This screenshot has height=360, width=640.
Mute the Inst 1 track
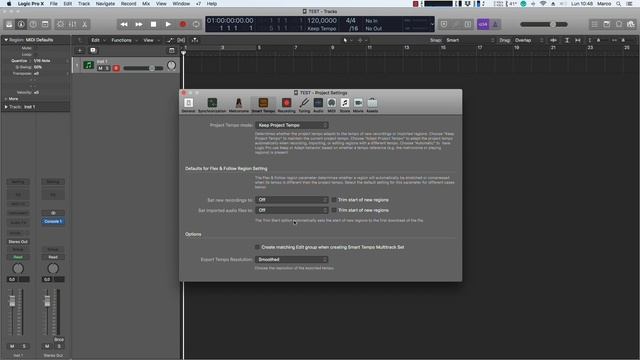pos(100,68)
